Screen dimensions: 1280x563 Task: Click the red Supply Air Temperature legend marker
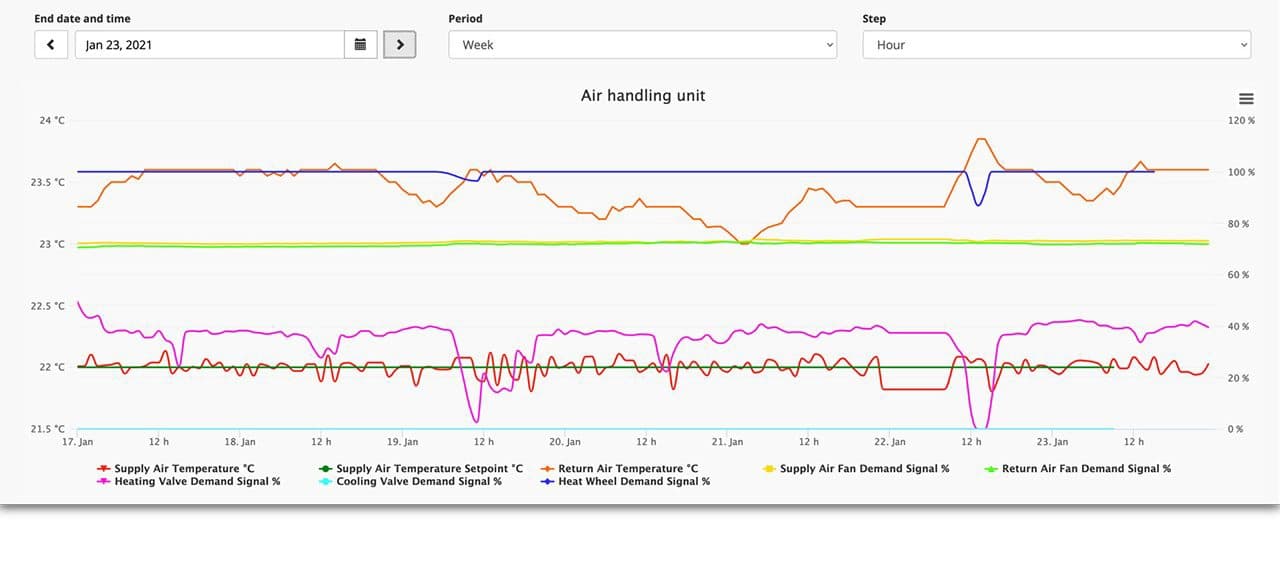coord(103,468)
